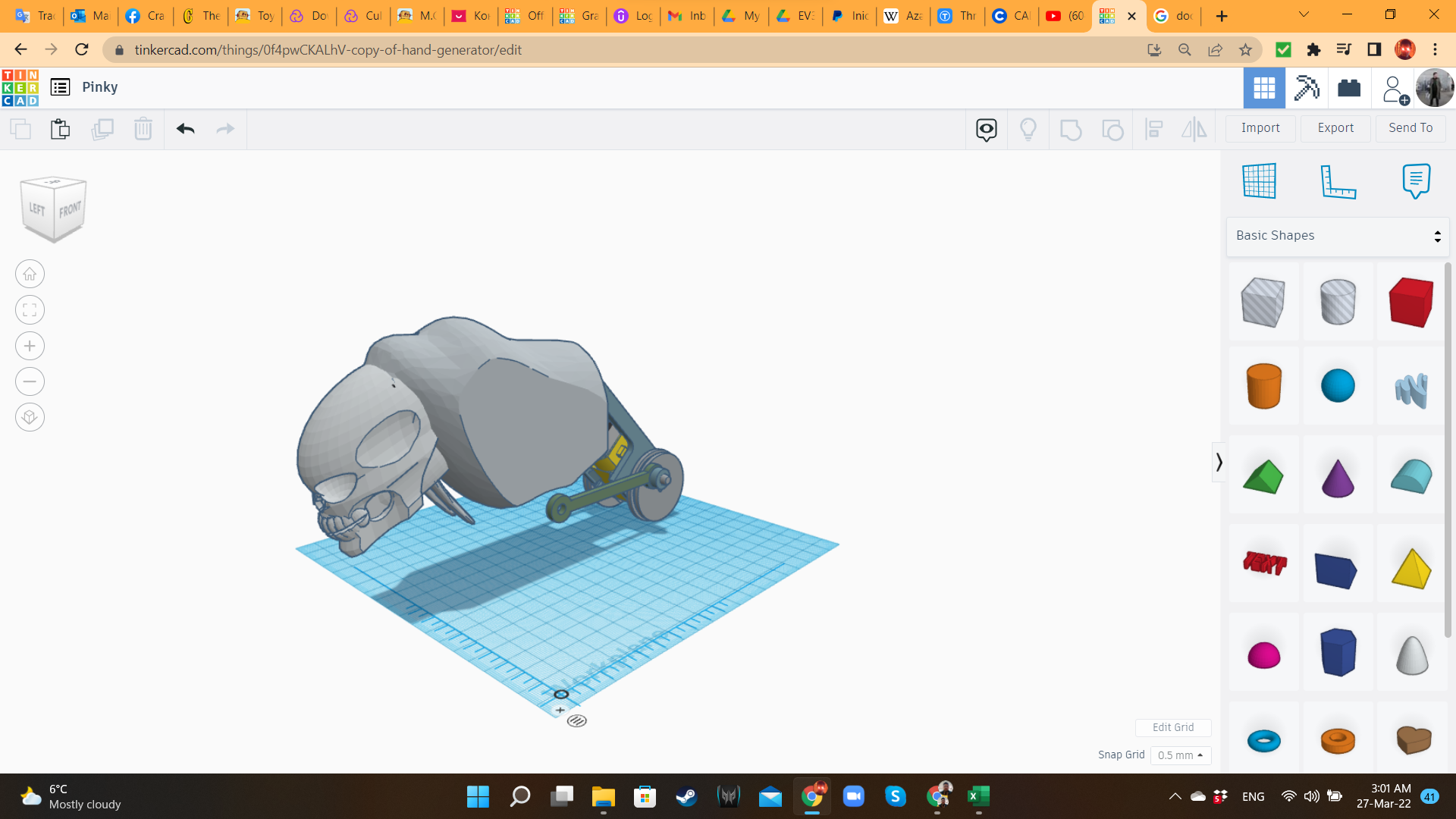Click the Undo arrow button
The width and height of the screenshot is (1456, 819).
[185, 129]
